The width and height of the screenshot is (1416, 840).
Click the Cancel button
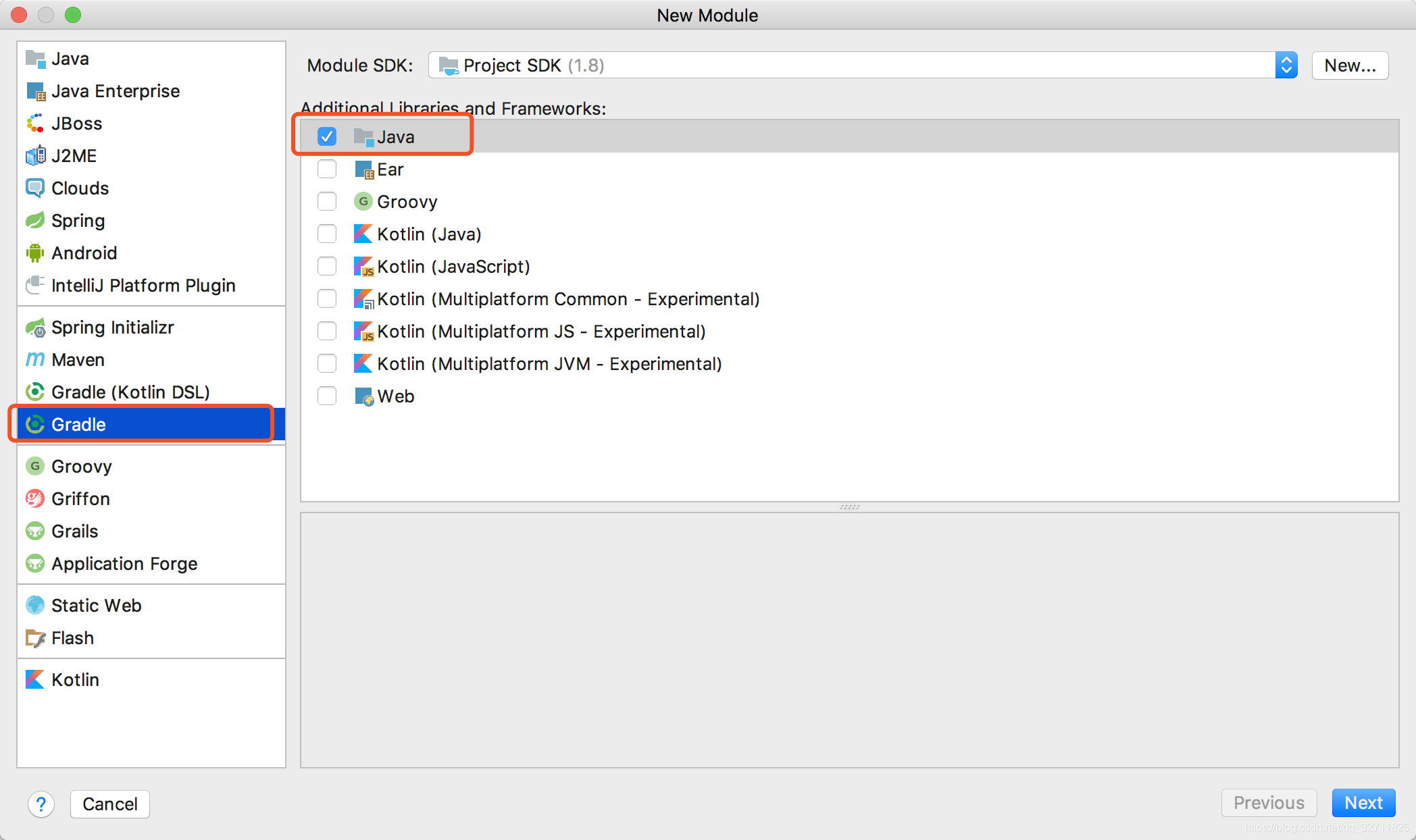[110, 804]
